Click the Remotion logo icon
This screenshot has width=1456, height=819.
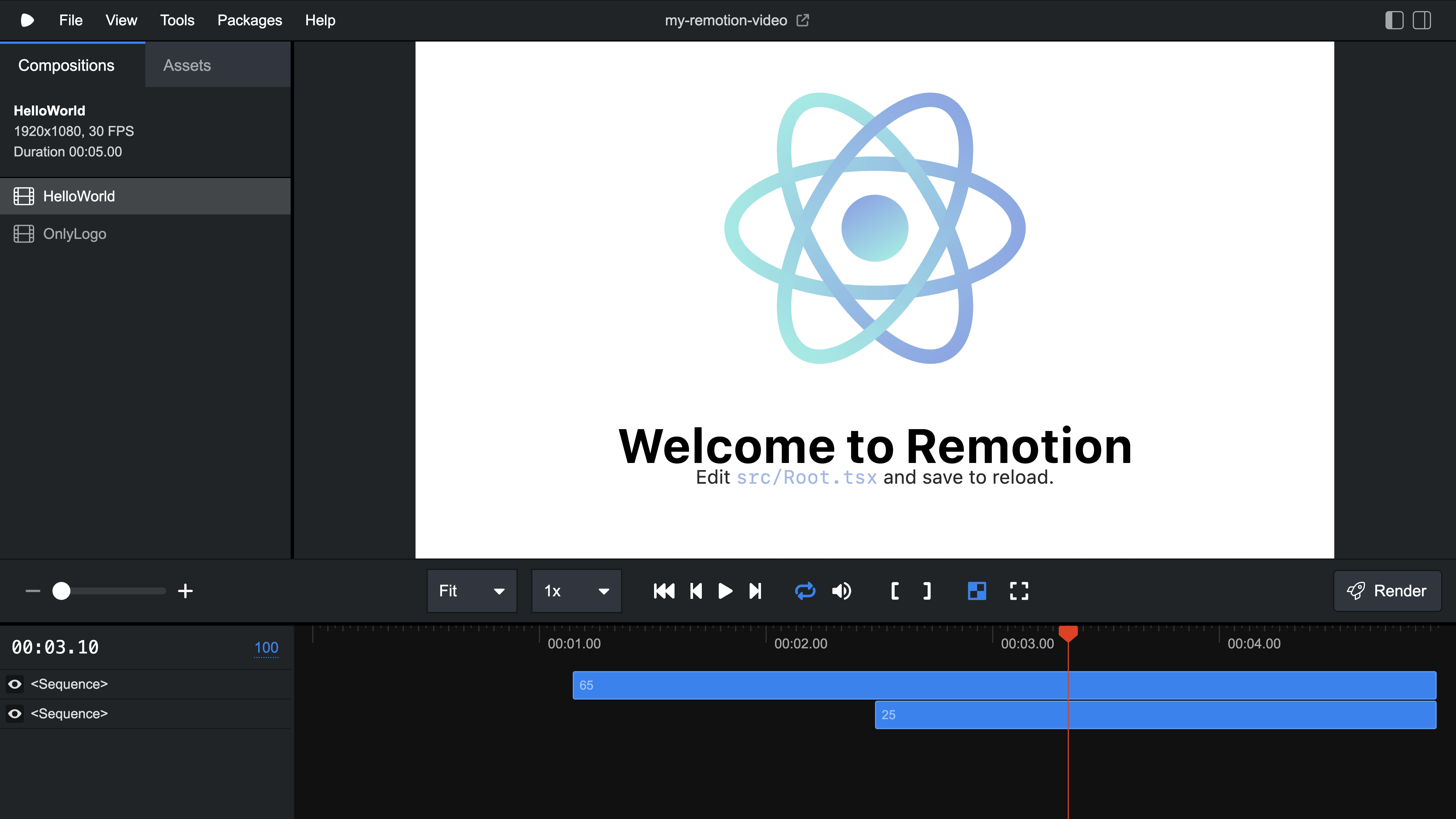tap(27, 20)
